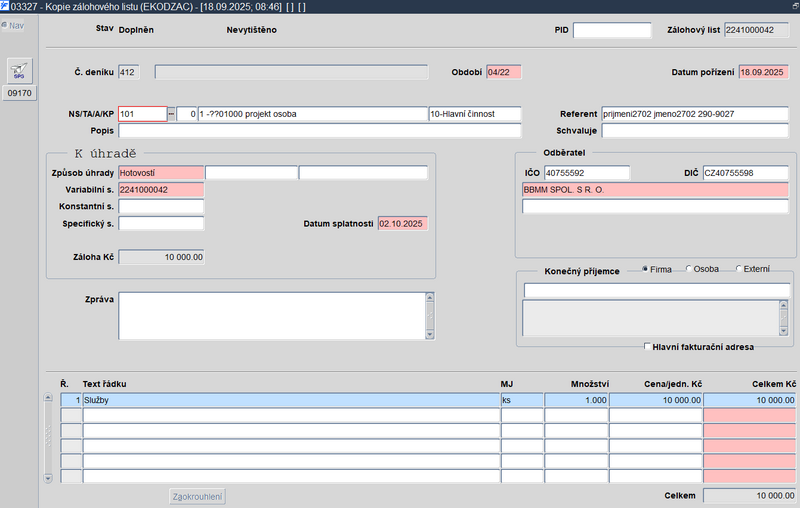Click Zpráva scrollbar up arrow

430,297
